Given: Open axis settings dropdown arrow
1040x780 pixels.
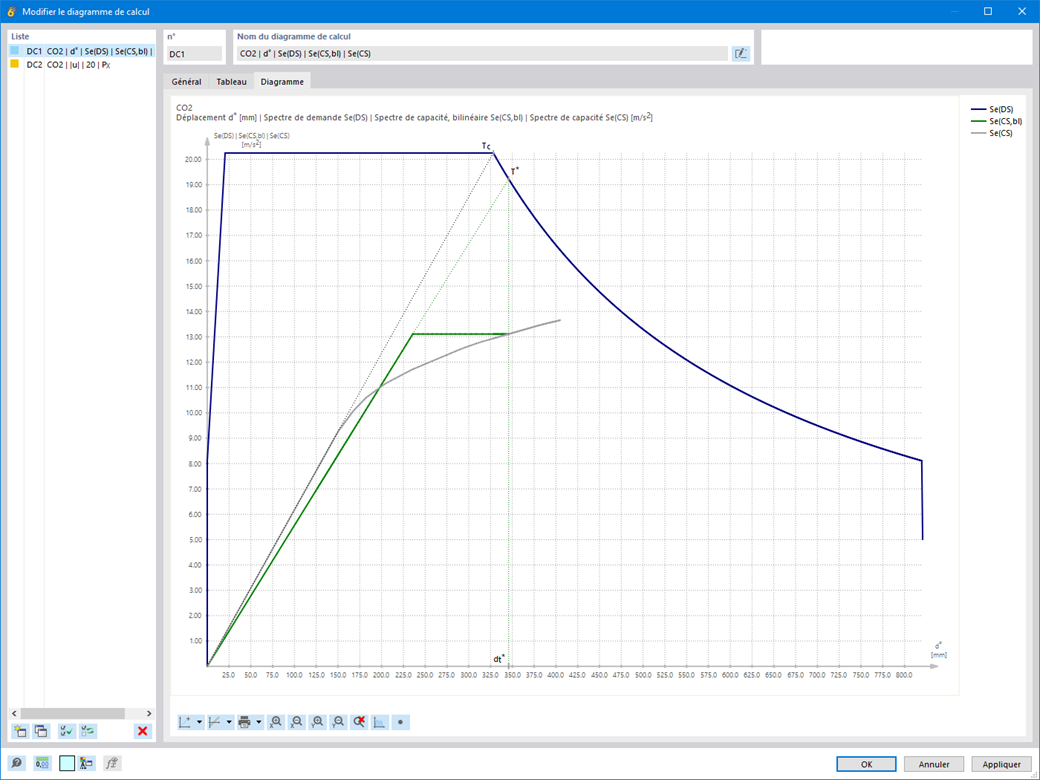Looking at the screenshot, I should 199,722.
